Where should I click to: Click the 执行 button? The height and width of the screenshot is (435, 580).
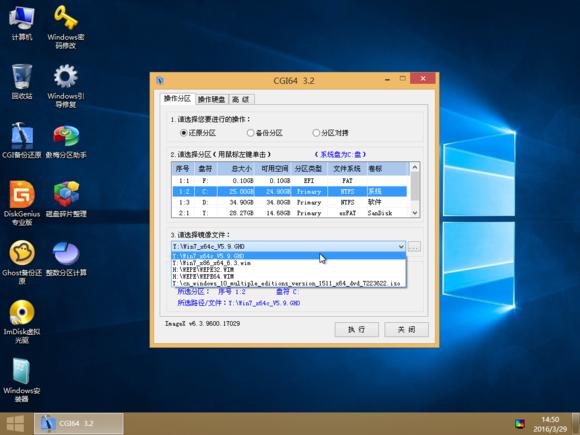357,329
